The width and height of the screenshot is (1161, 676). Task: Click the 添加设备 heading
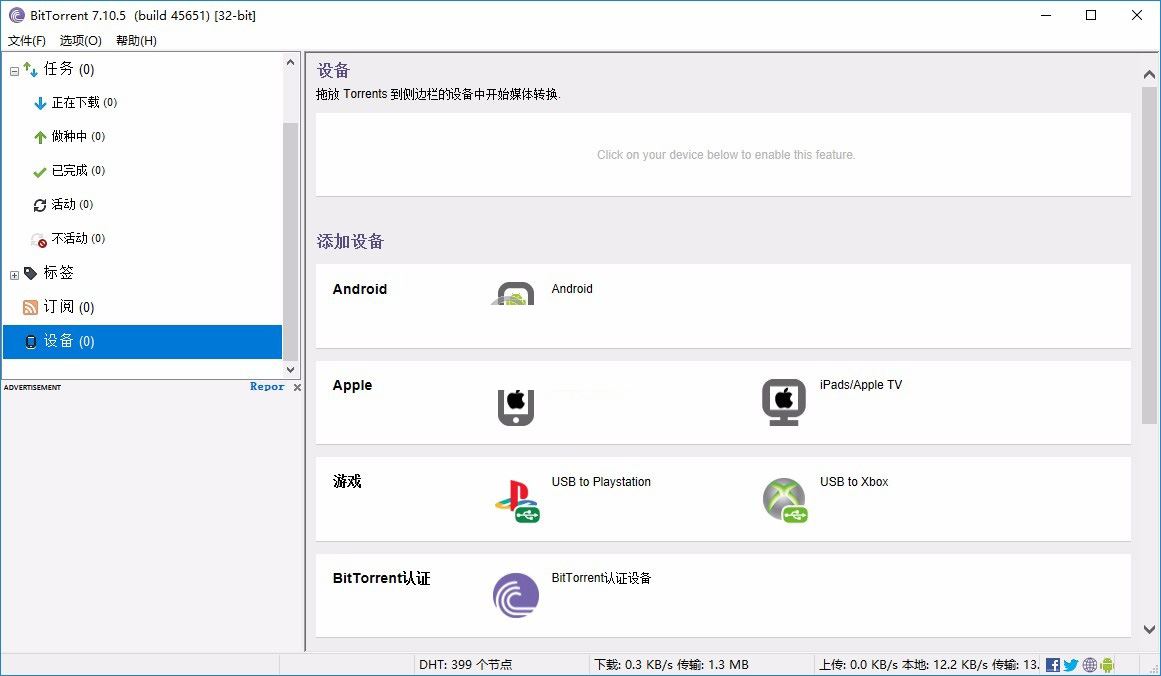(x=350, y=241)
